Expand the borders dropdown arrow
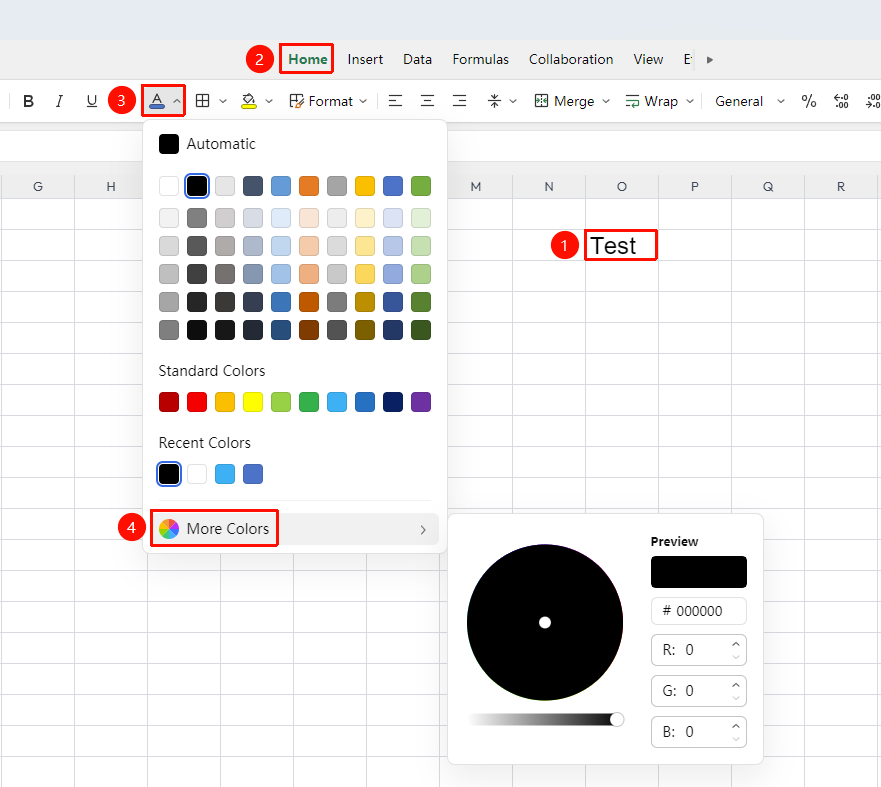The height and width of the screenshot is (787, 881). 222,101
